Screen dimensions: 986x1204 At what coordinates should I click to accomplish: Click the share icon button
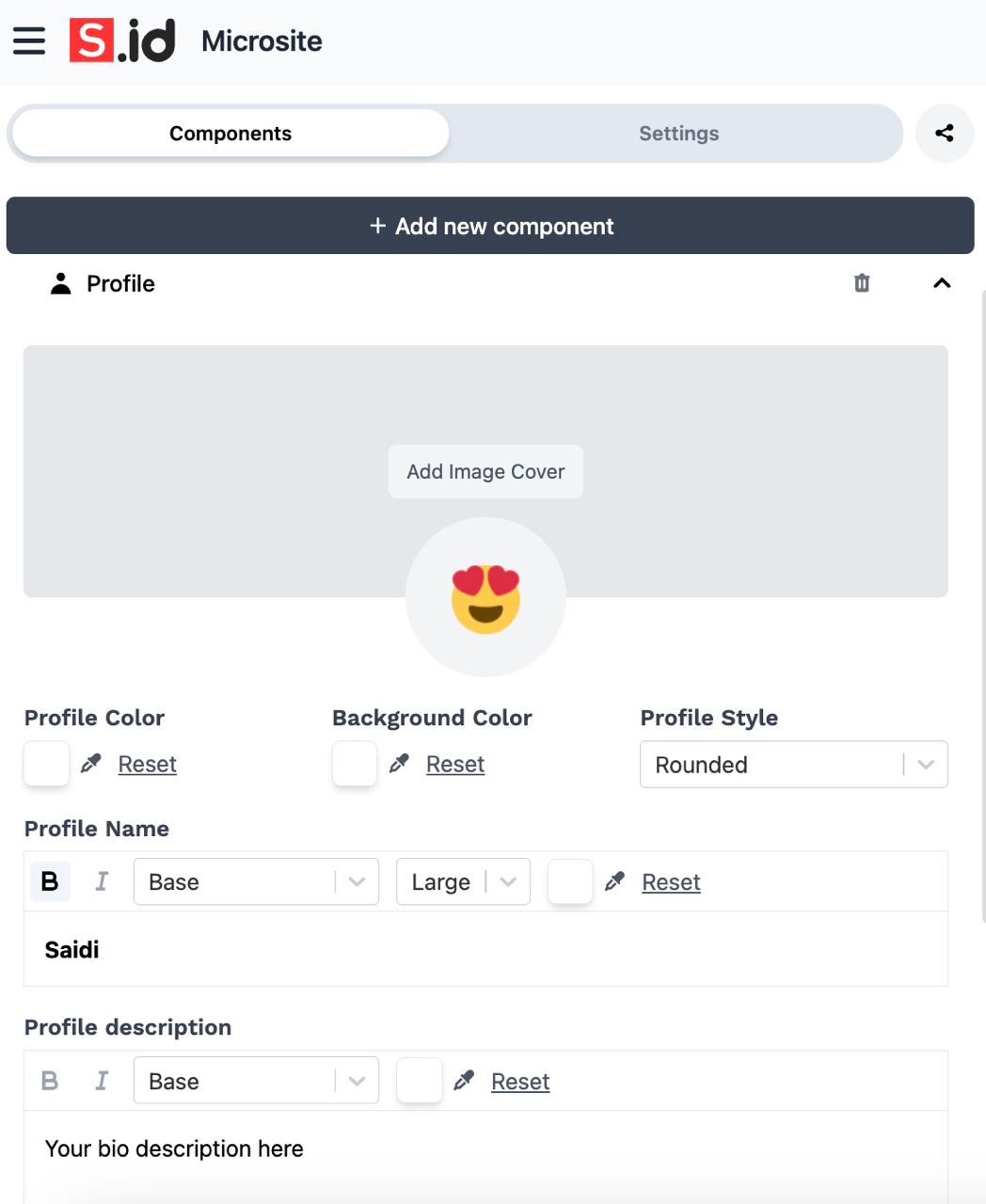click(x=945, y=134)
